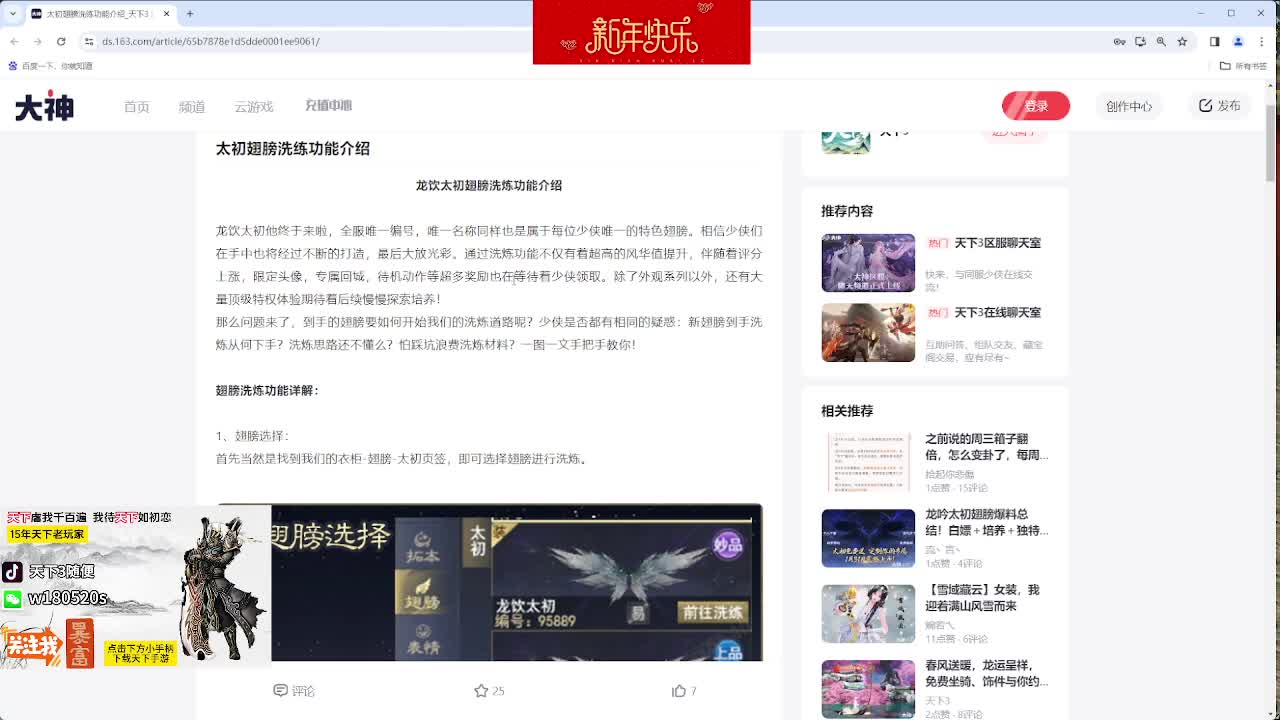Click the 推荐内容 section title
1280x720 pixels.
[847, 211]
